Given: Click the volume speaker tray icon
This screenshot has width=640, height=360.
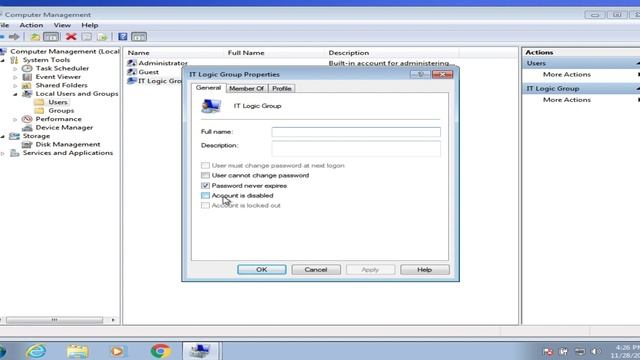Looking at the screenshot, I should (596, 351).
